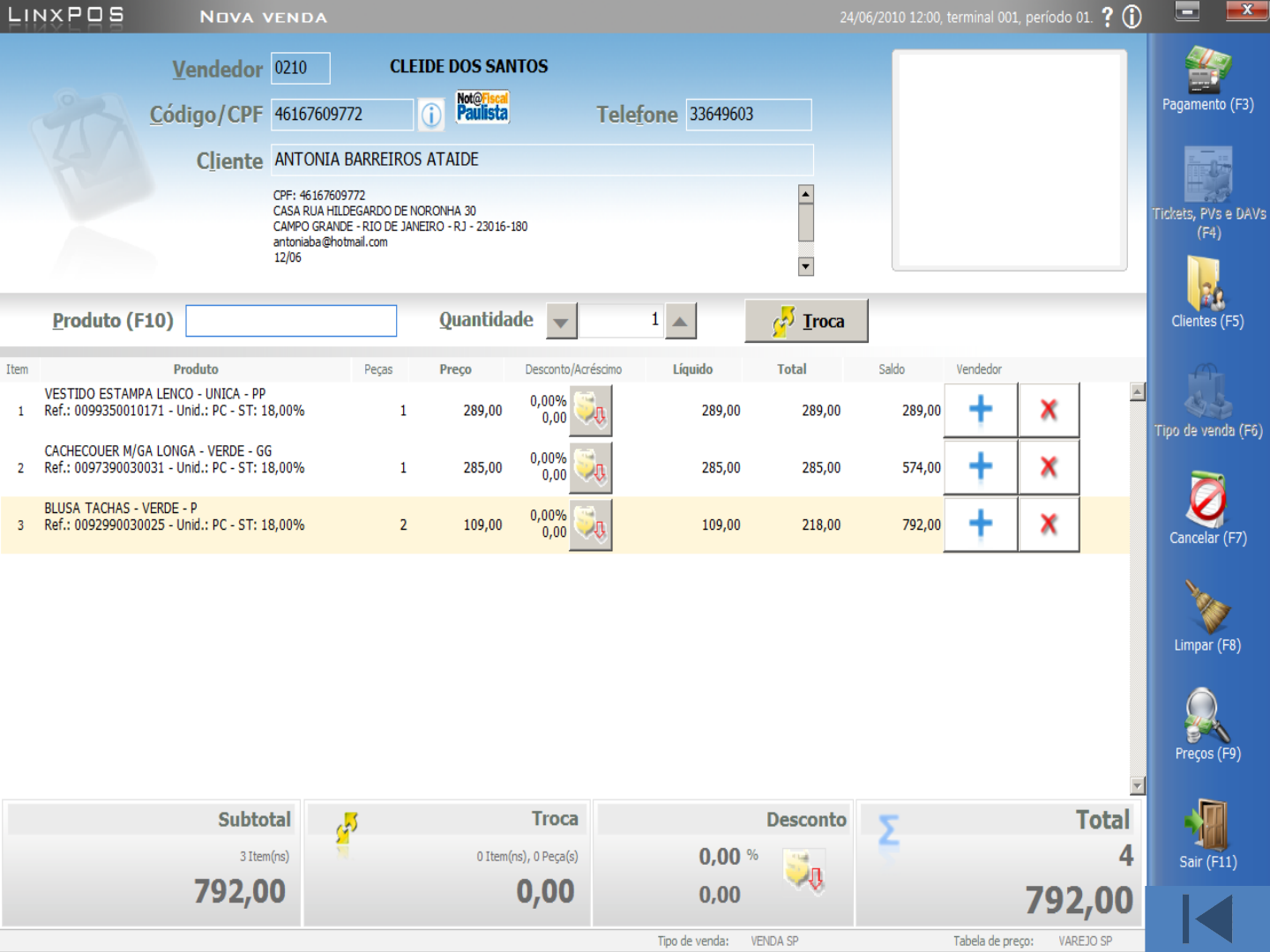Screen dimensions: 1270x952
Task: Remove BLUSA TACHAS item with red X
Action: click(x=1049, y=524)
